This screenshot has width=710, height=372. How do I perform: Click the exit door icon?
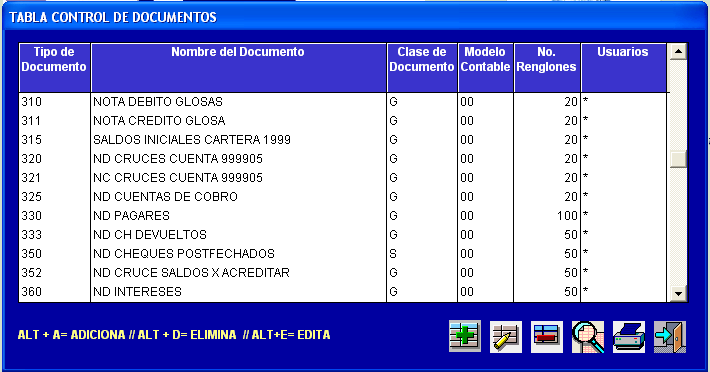click(670, 337)
